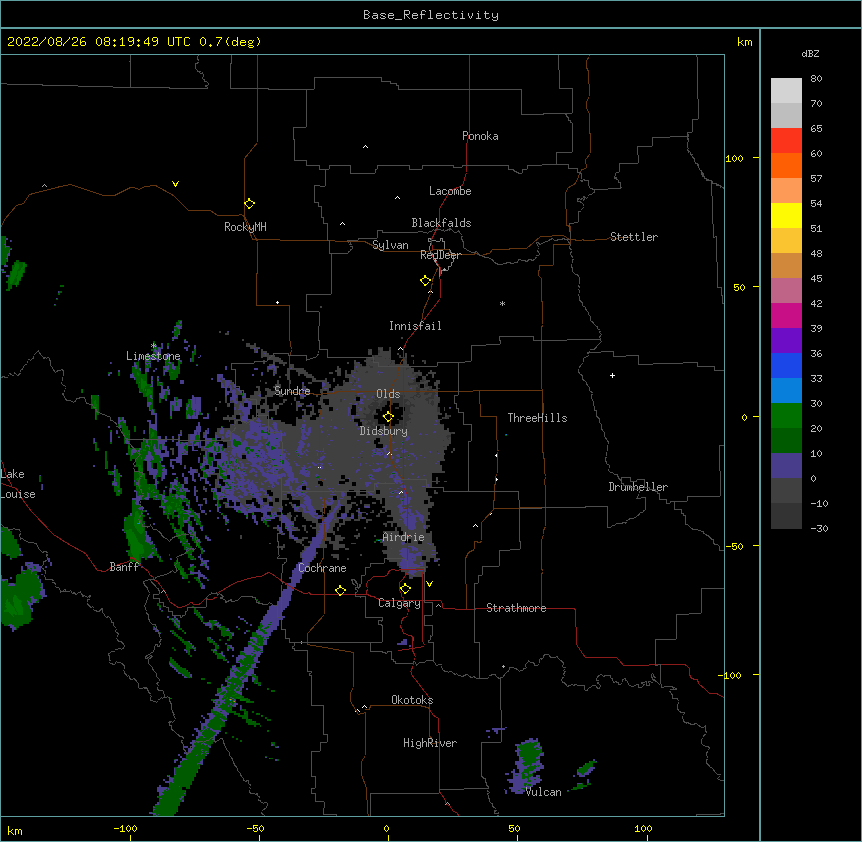Viewport: 862px width, 842px height.
Task: Click the yellow diamond marker below Cochrane label
Action: [x=340, y=590]
